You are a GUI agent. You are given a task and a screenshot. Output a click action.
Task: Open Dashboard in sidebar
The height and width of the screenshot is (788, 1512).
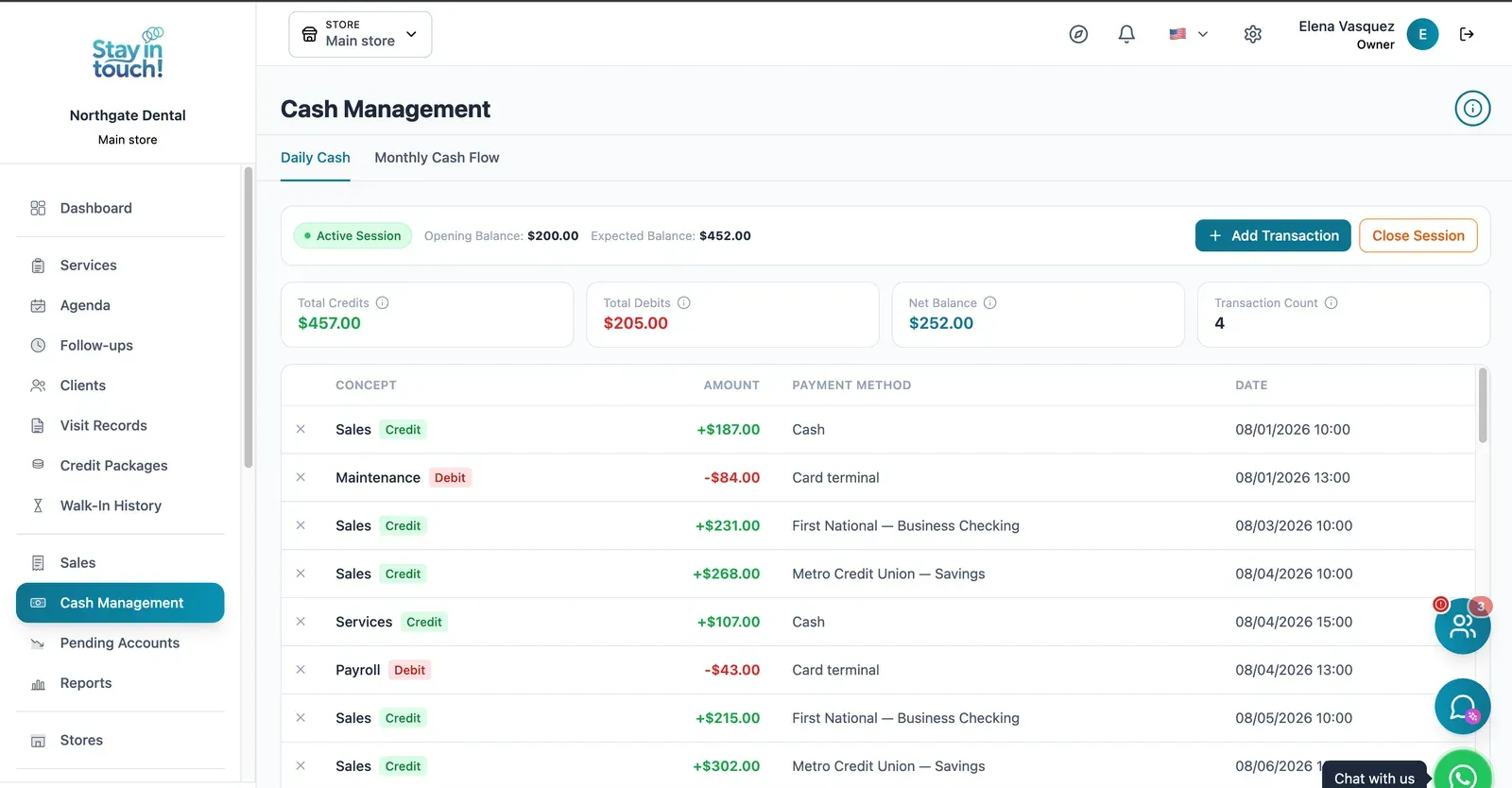pos(120,208)
